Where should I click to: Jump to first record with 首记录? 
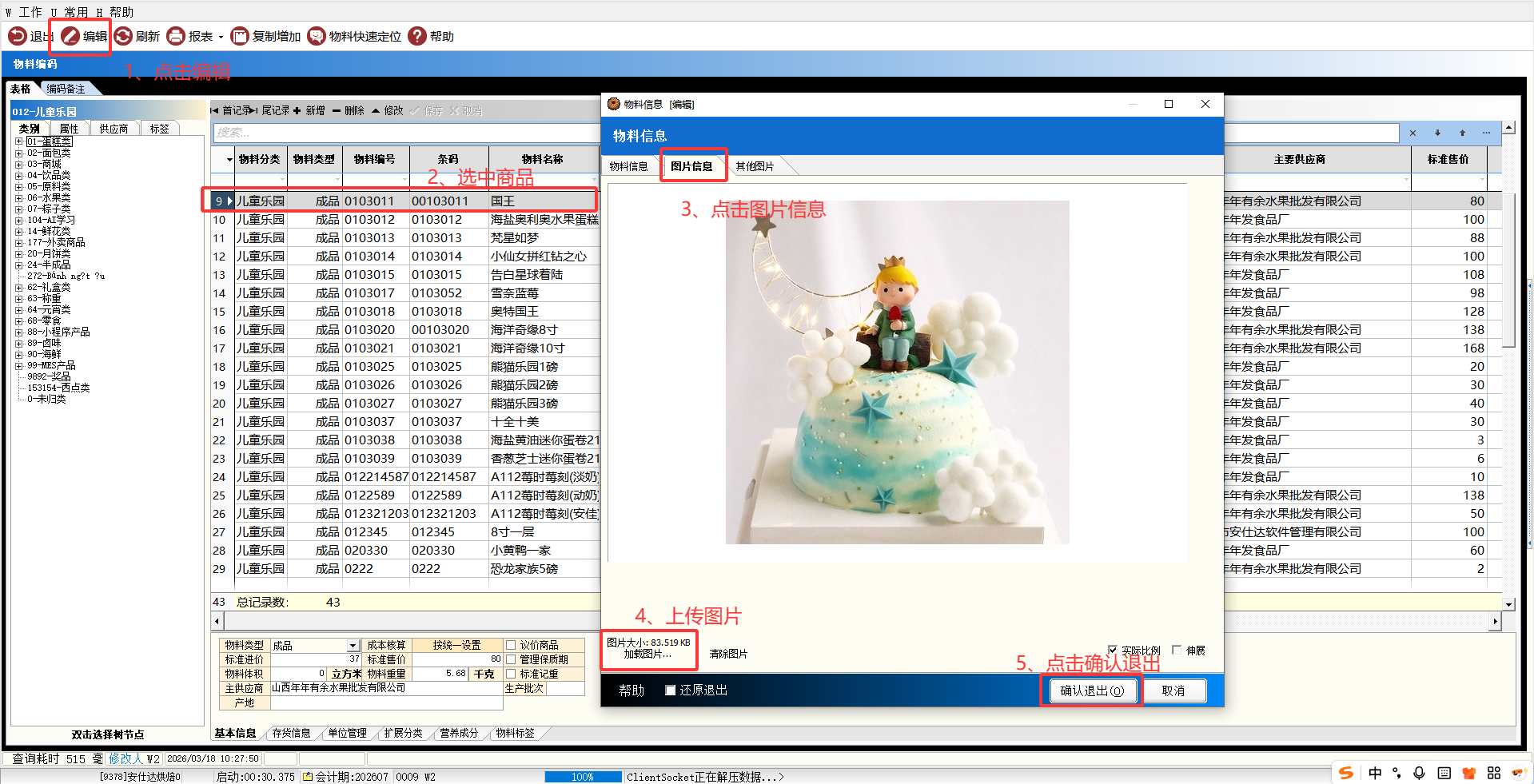tap(231, 110)
